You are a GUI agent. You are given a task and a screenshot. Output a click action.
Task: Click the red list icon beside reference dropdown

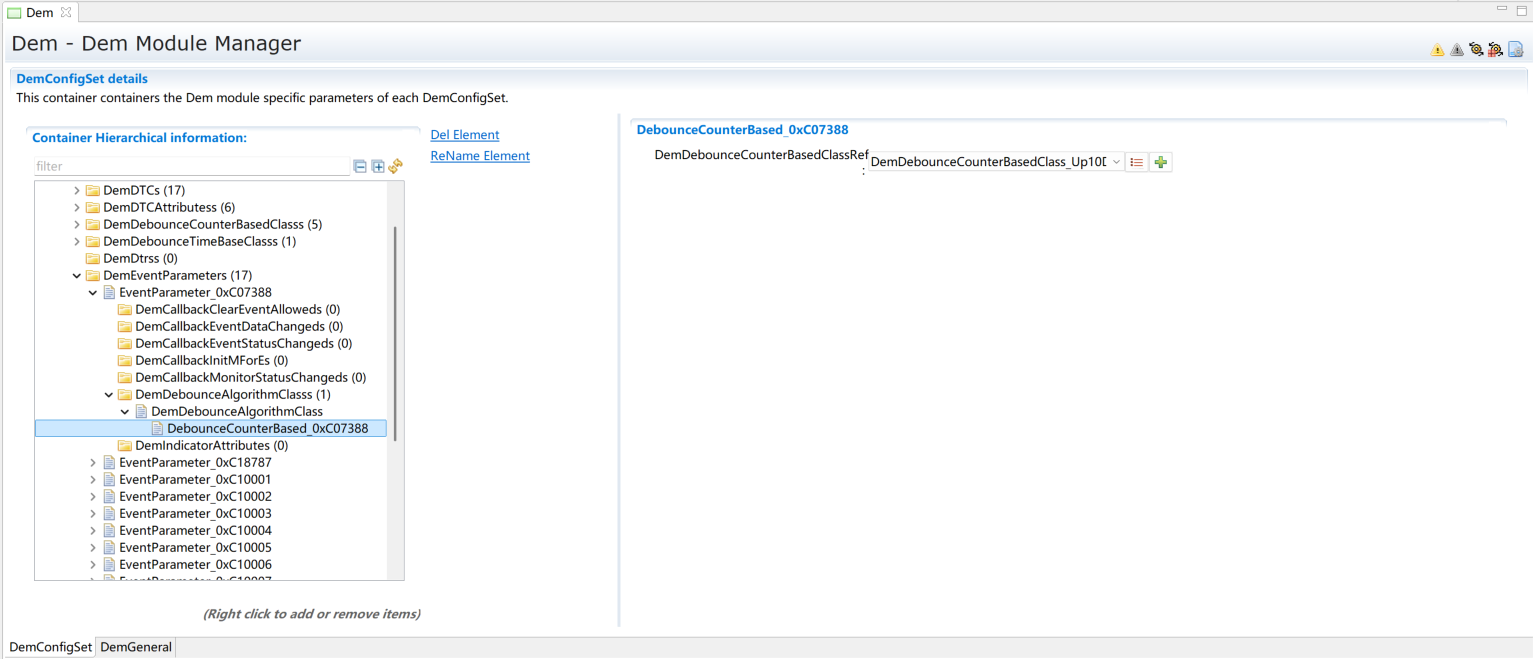click(x=1136, y=162)
